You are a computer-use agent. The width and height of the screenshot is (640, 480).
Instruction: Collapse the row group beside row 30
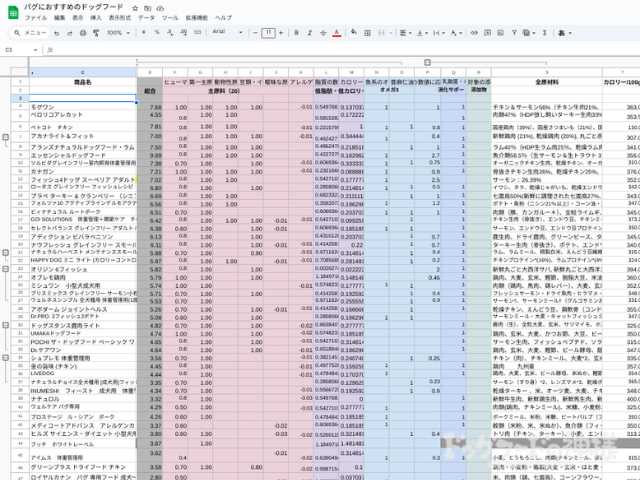pyautogui.click(x=6, y=325)
